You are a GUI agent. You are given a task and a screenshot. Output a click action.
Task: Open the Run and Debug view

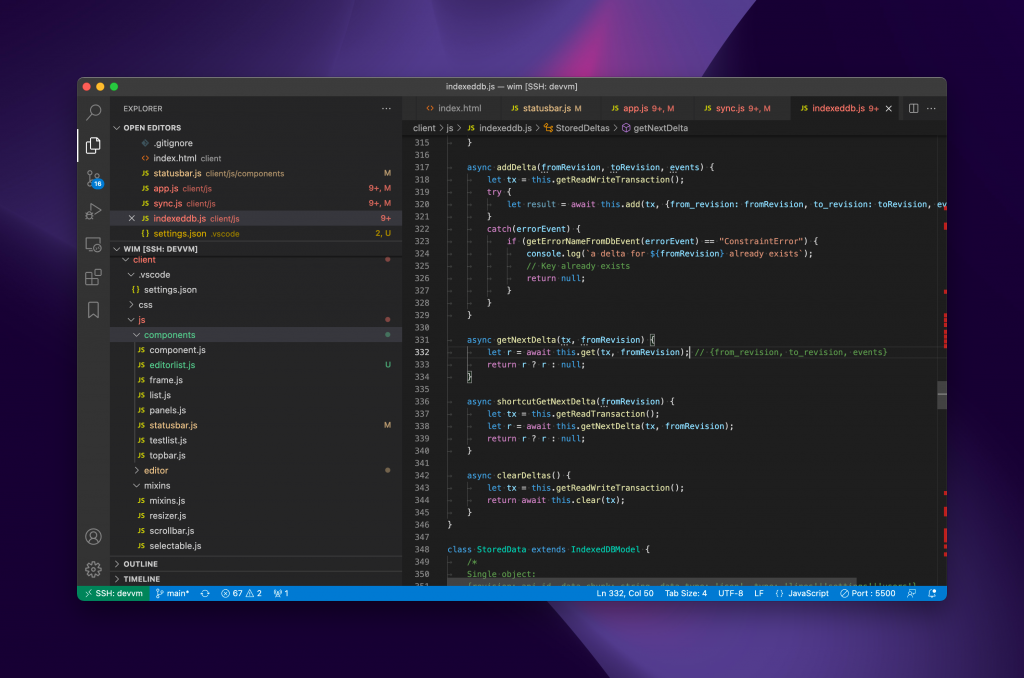click(x=93, y=211)
